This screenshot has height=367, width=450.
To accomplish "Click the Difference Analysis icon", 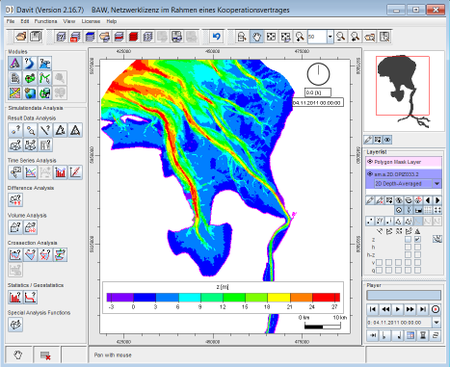I will click(15, 200).
